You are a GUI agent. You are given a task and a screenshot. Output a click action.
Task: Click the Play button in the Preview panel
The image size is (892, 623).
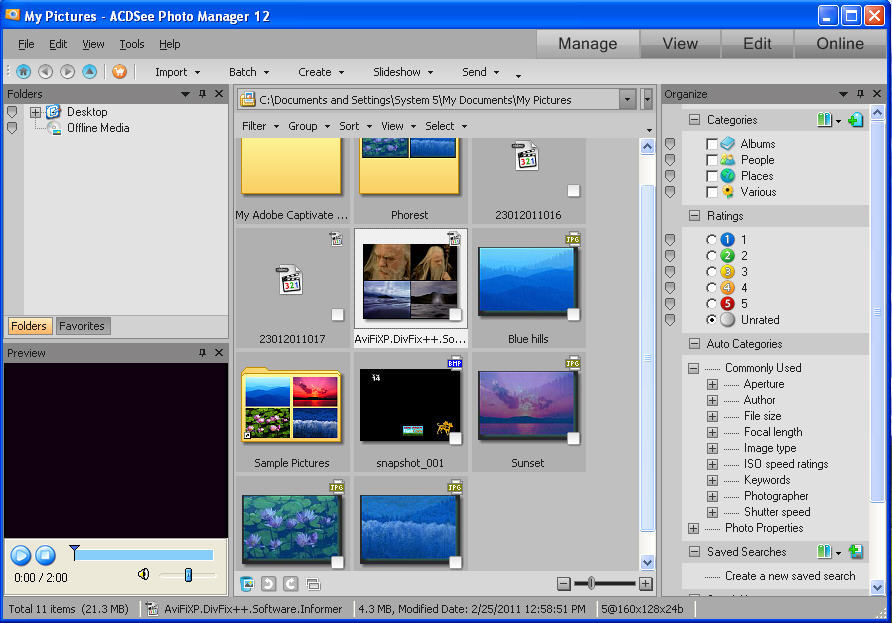point(20,555)
